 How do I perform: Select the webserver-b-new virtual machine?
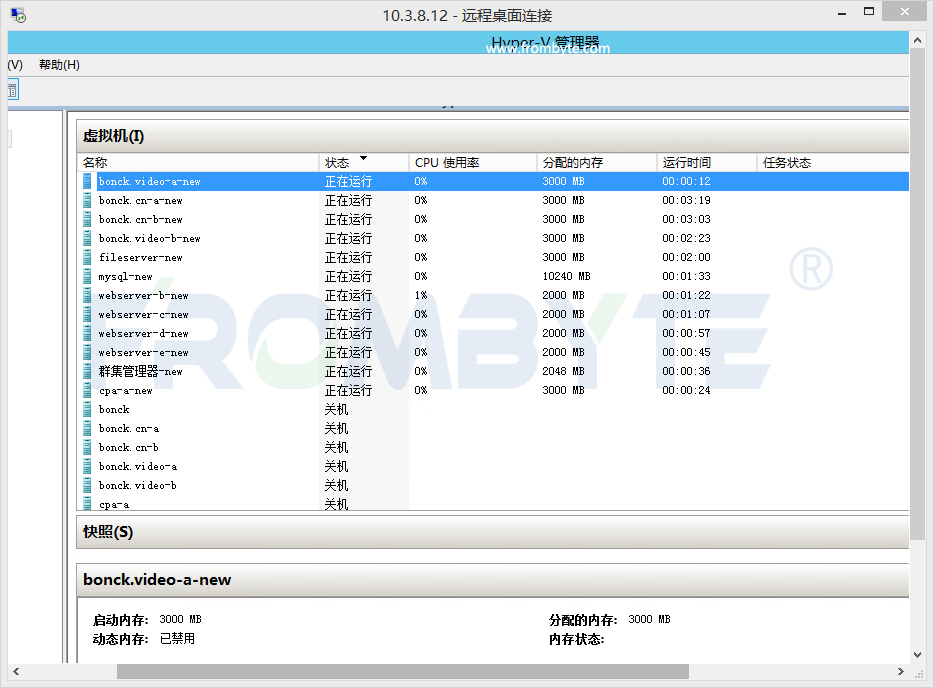tap(493, 295)
